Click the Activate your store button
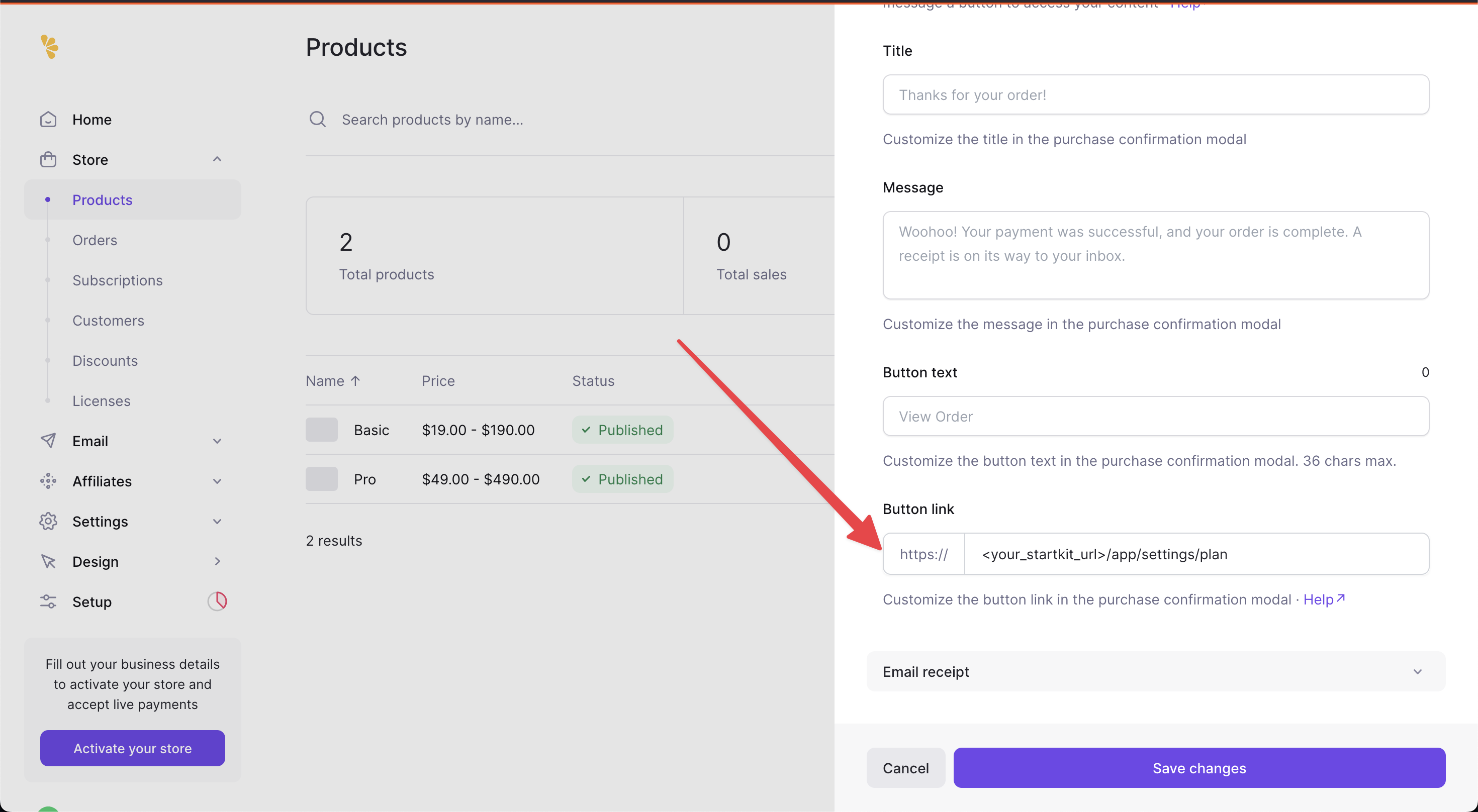 (x=133, y=748)
